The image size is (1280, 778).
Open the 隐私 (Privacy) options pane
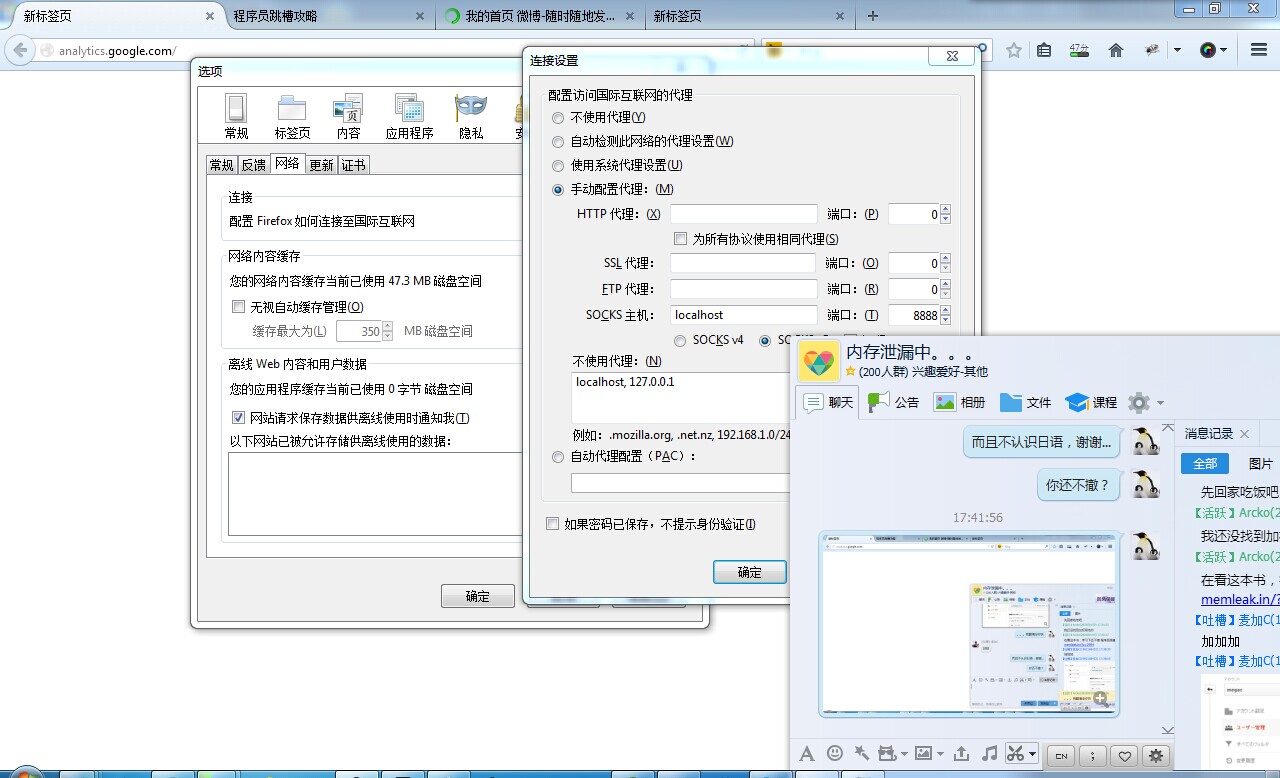(470, 115)
